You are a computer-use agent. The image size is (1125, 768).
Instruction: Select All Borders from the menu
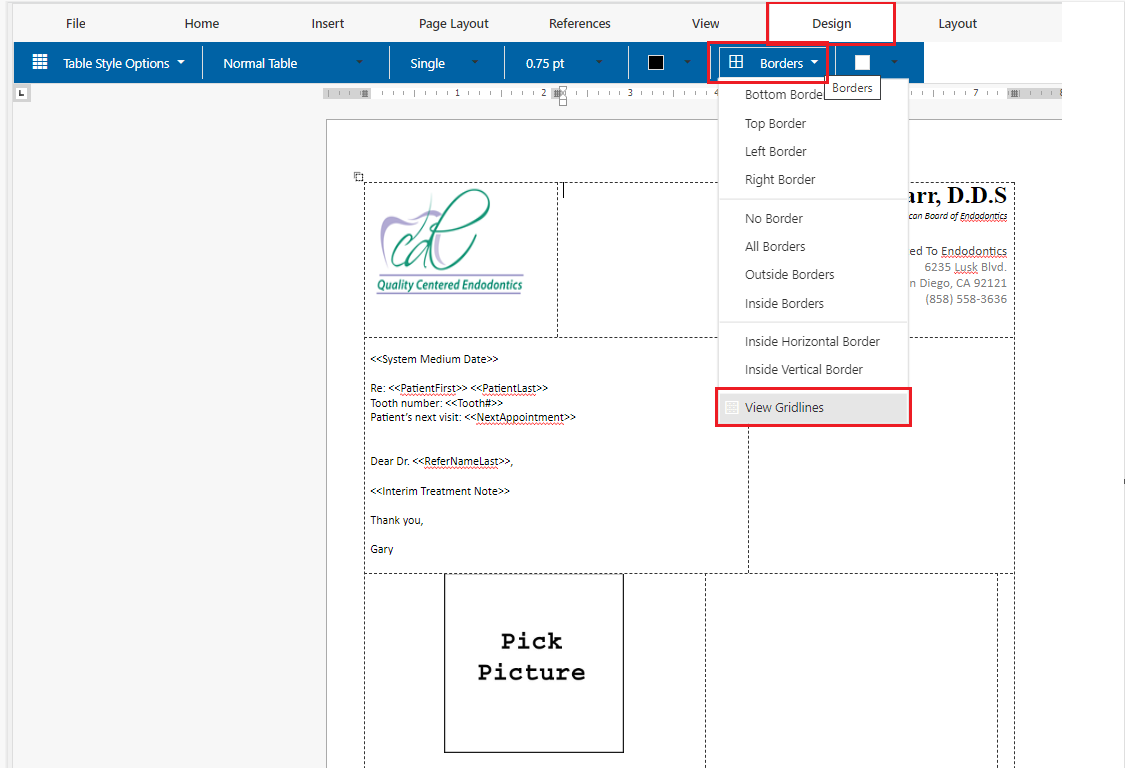point(775,246)
